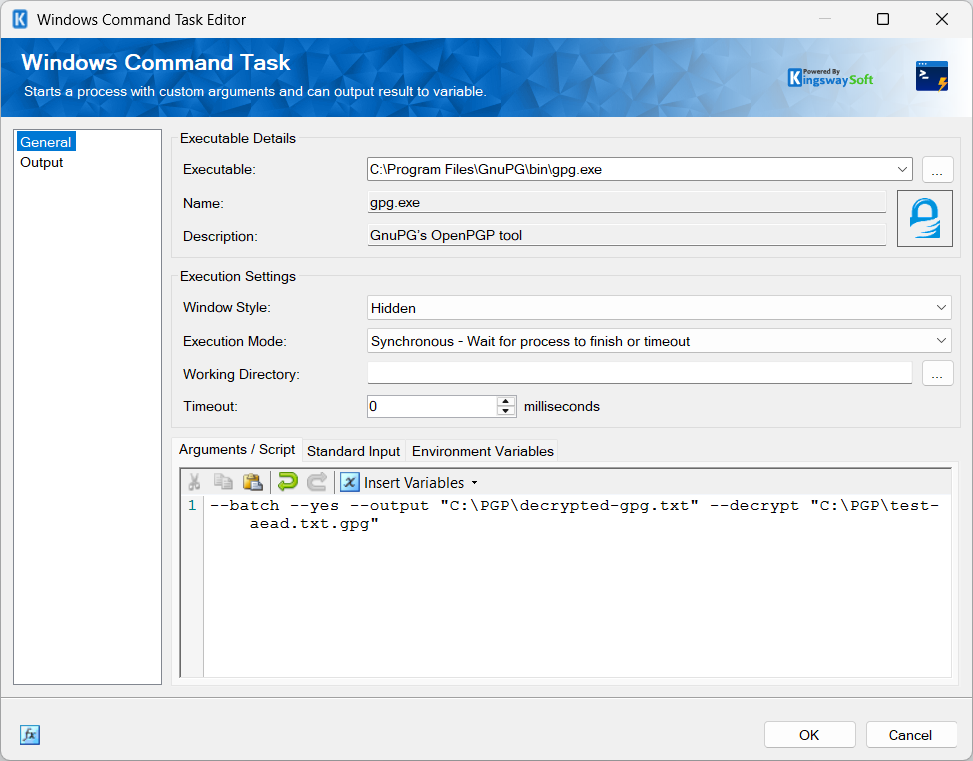Increase Timeout with the up spinner
Viewport: 973px width, 761px height.
click(x=506, y=401)
